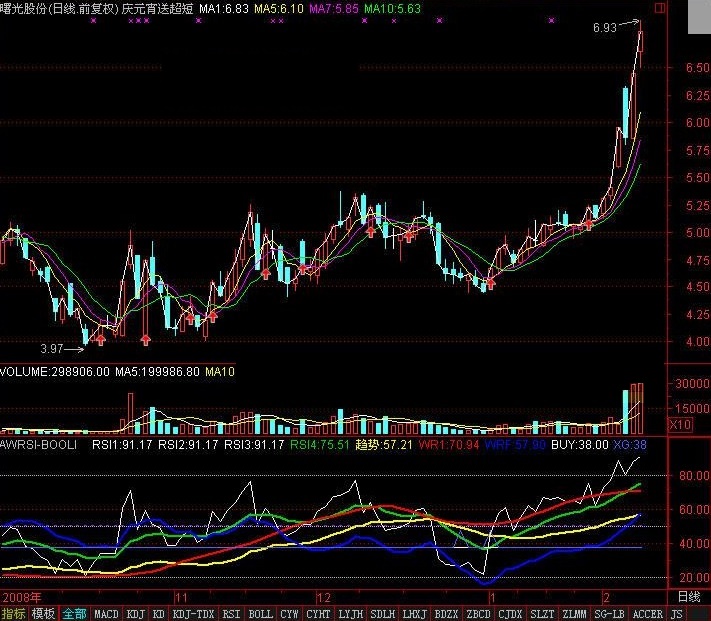This screenshot has width=711, height=621.
Task: Click the 5.00 price axis label
Action: [x=697, y=233]
